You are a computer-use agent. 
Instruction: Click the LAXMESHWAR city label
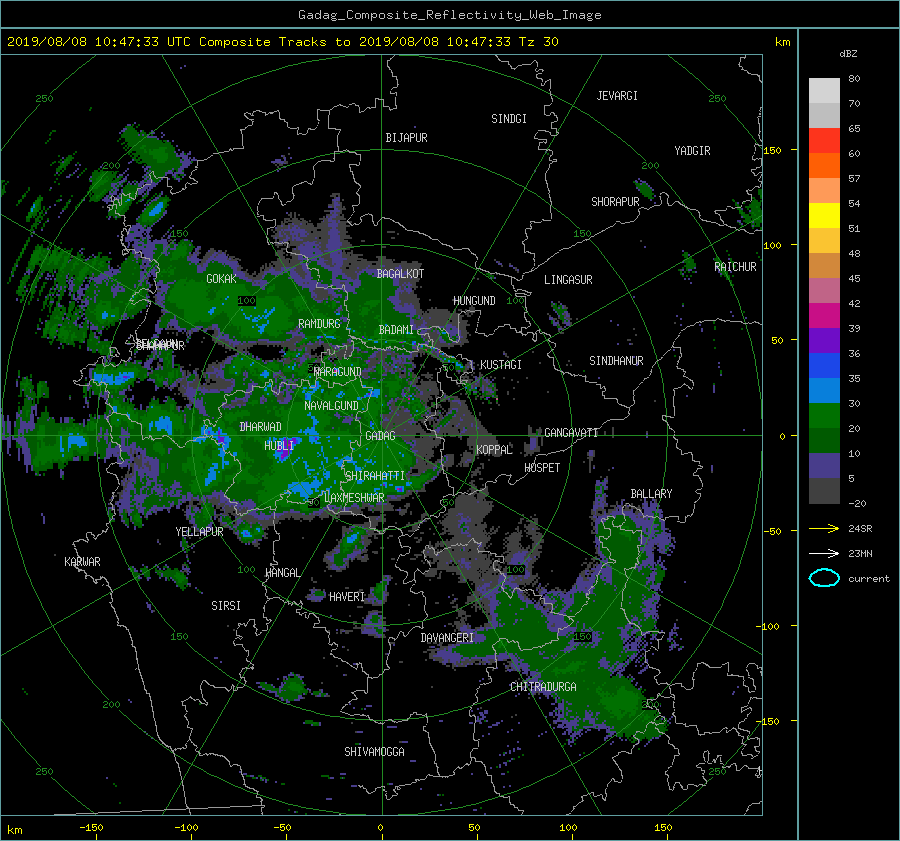click(x=354, y=498)
